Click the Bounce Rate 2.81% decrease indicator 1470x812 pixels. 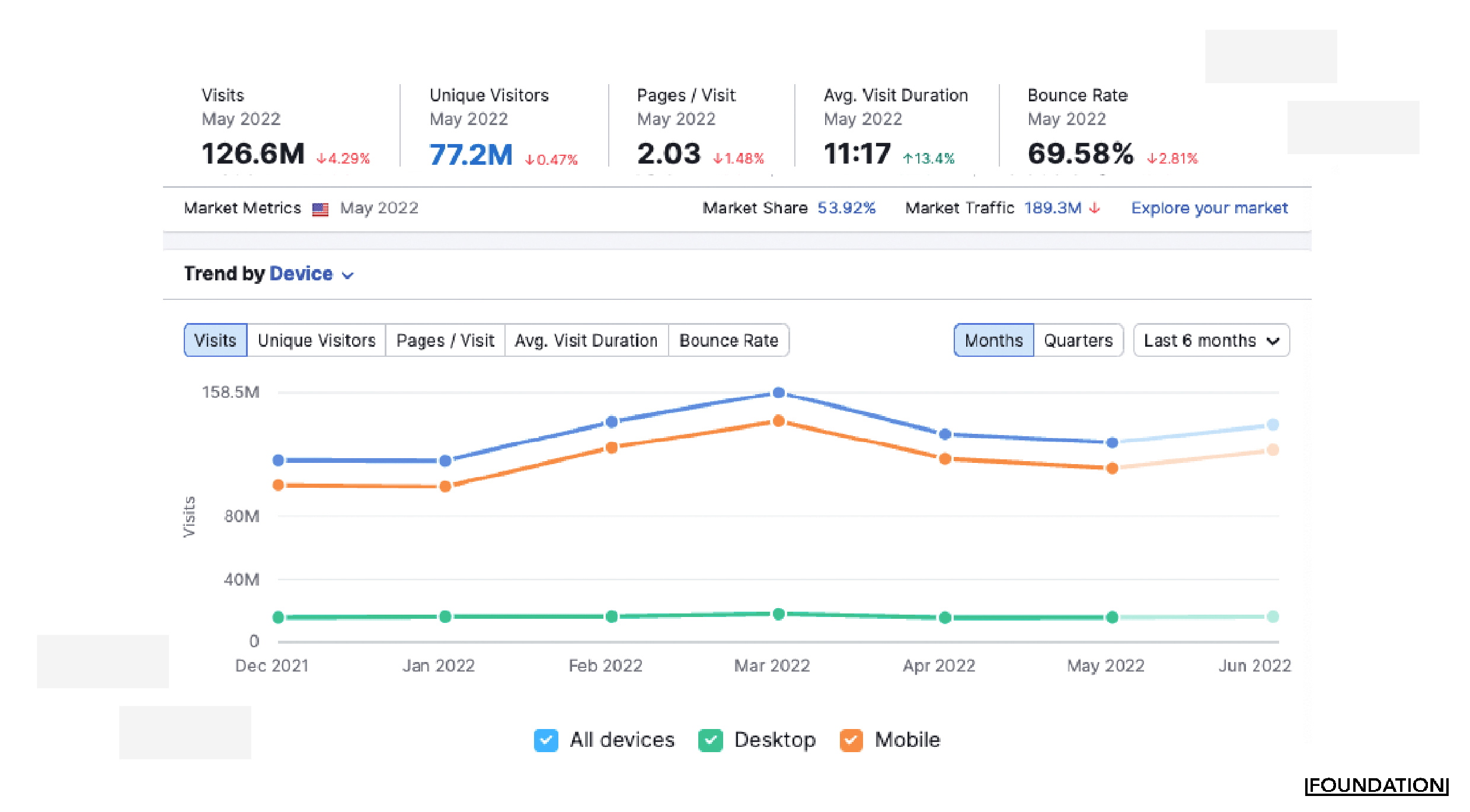coord(1172,158)
